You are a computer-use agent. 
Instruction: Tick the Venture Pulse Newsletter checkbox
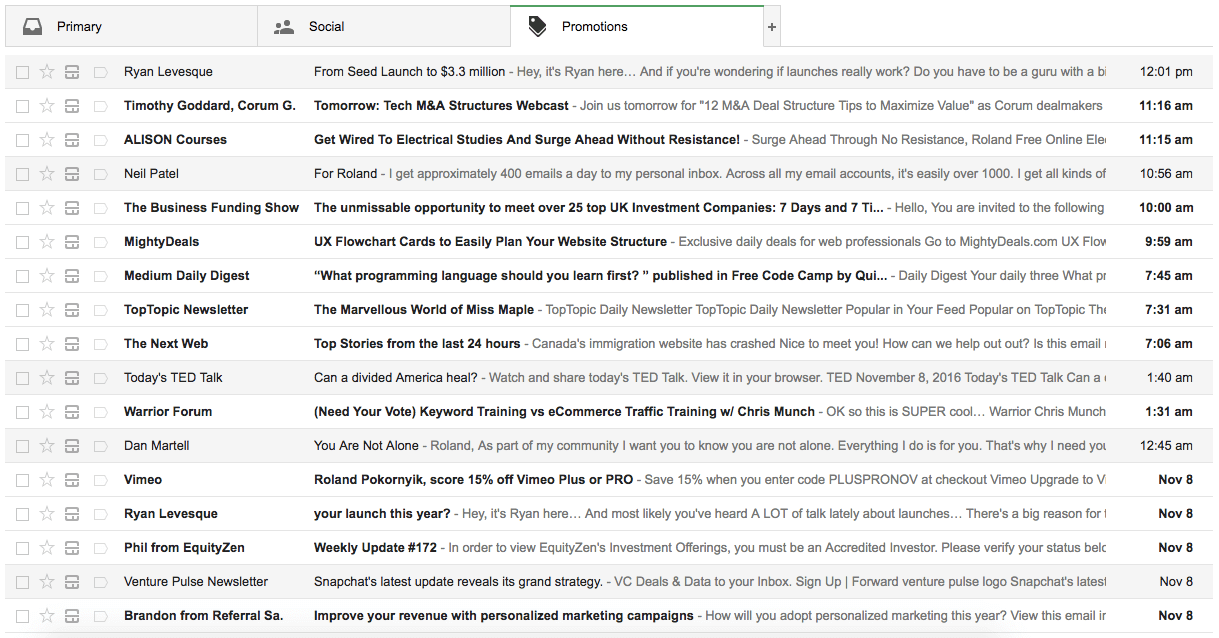tap(22, 582)
